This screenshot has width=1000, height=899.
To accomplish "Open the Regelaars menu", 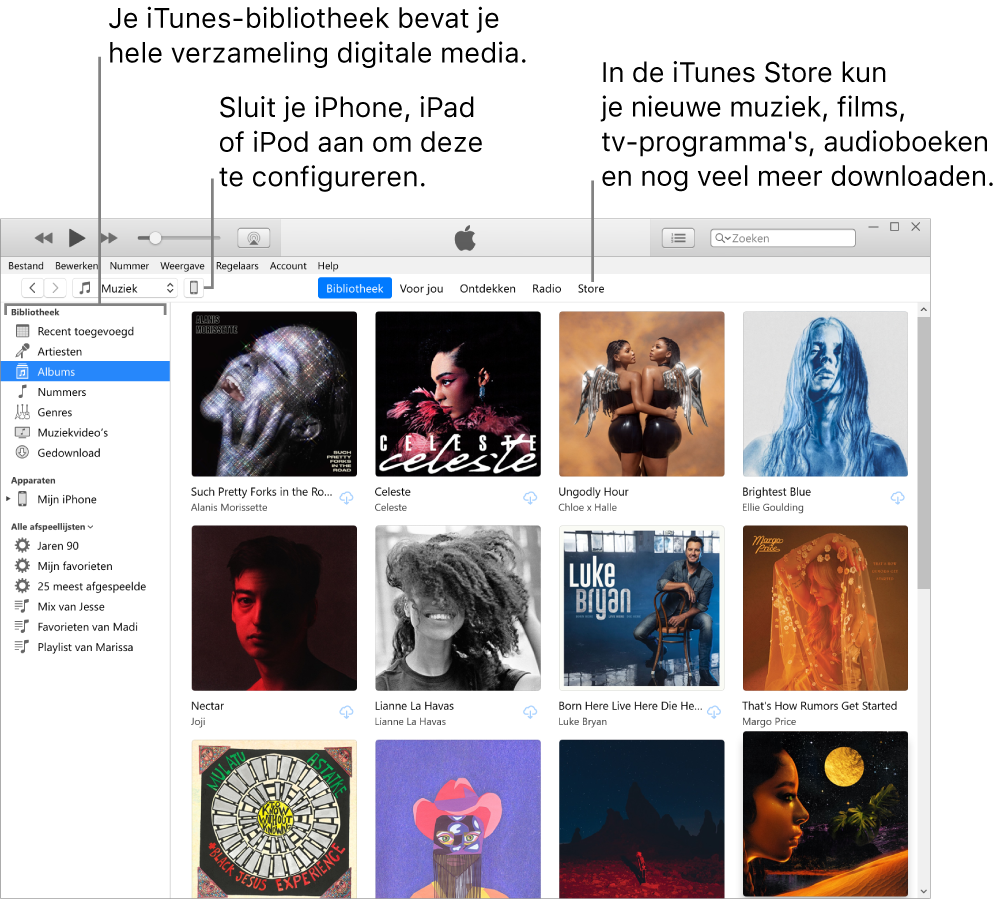I will click(x=237, y=266).
